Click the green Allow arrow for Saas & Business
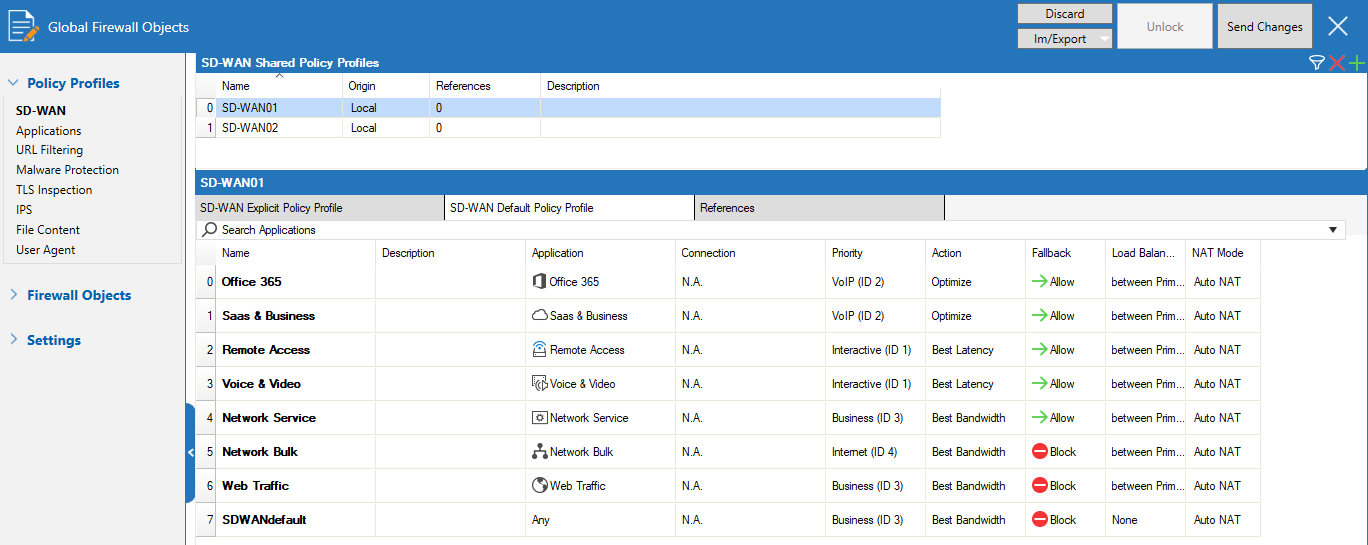Image resolution: width=1368 pixels, height=545 pixels. pos(1040,316)
